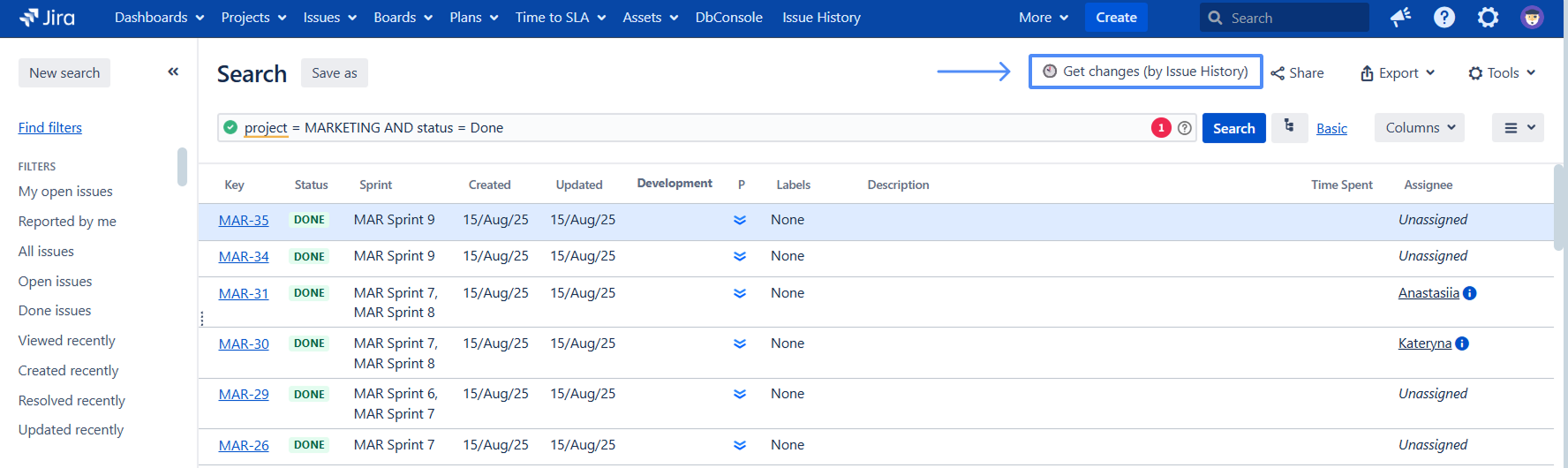Open the view layout switcher dropdown
Image resolution: width=1568 pixels, height=468 pixels.
[1518, 128]
